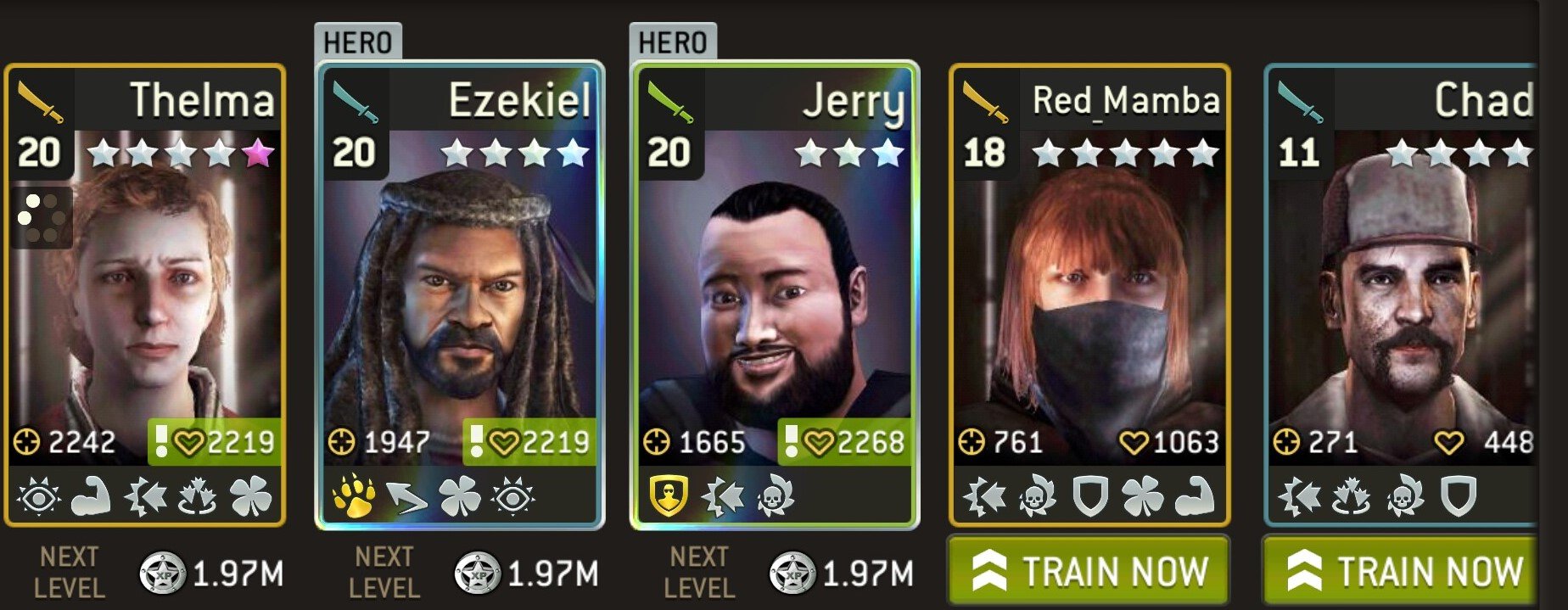Click the dice badge on Thelma's portrait
1568x610 pixels.
pyautogui.click(x=41, y=217)
